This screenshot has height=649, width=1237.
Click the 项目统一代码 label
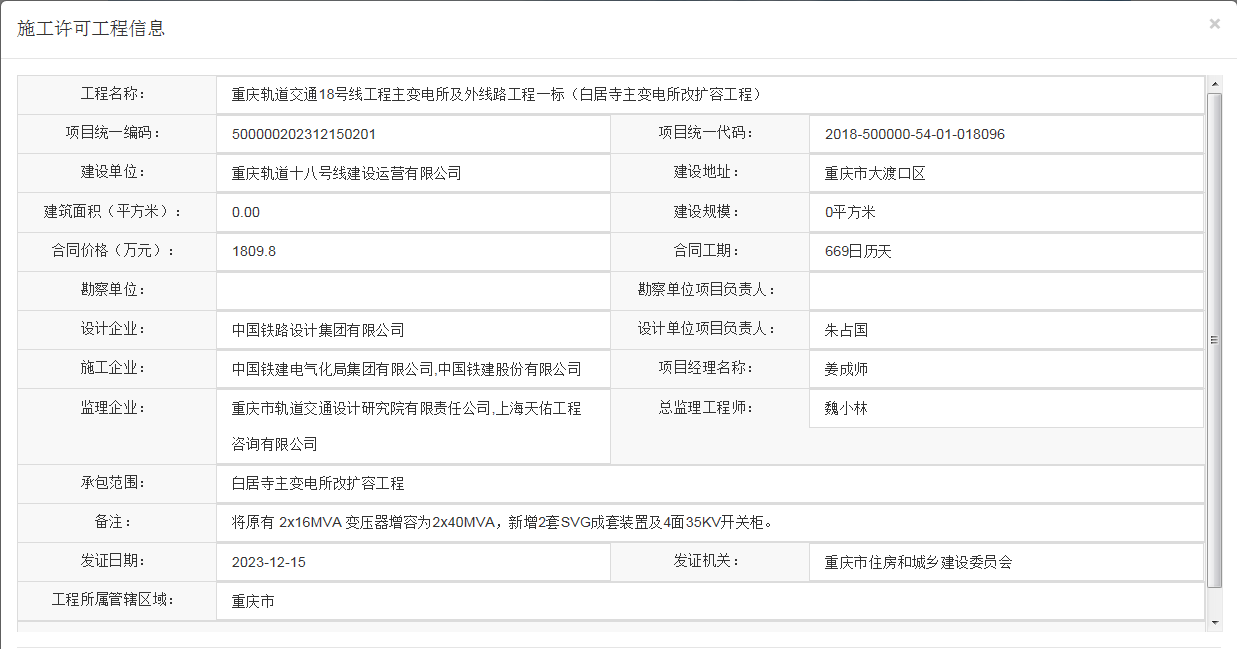pos(707,132)
